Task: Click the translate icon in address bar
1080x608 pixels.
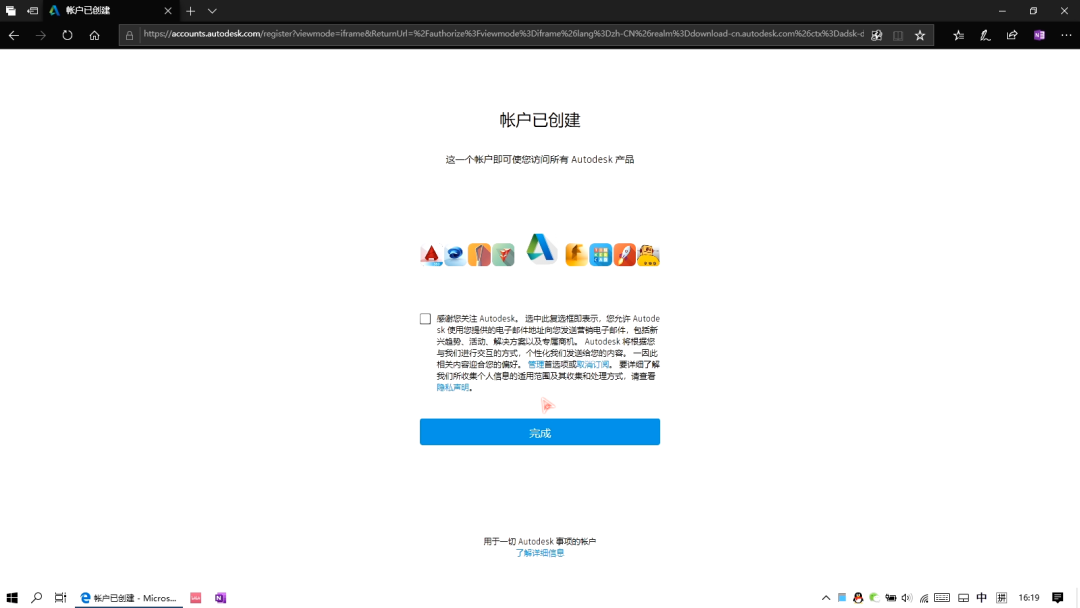Action: coord(876,35)
